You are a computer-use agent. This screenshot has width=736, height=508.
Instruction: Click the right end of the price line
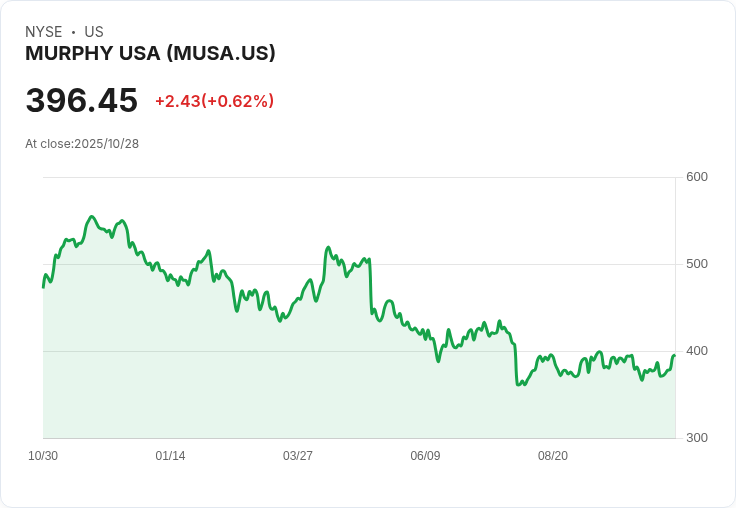click(x=675, y=356)
